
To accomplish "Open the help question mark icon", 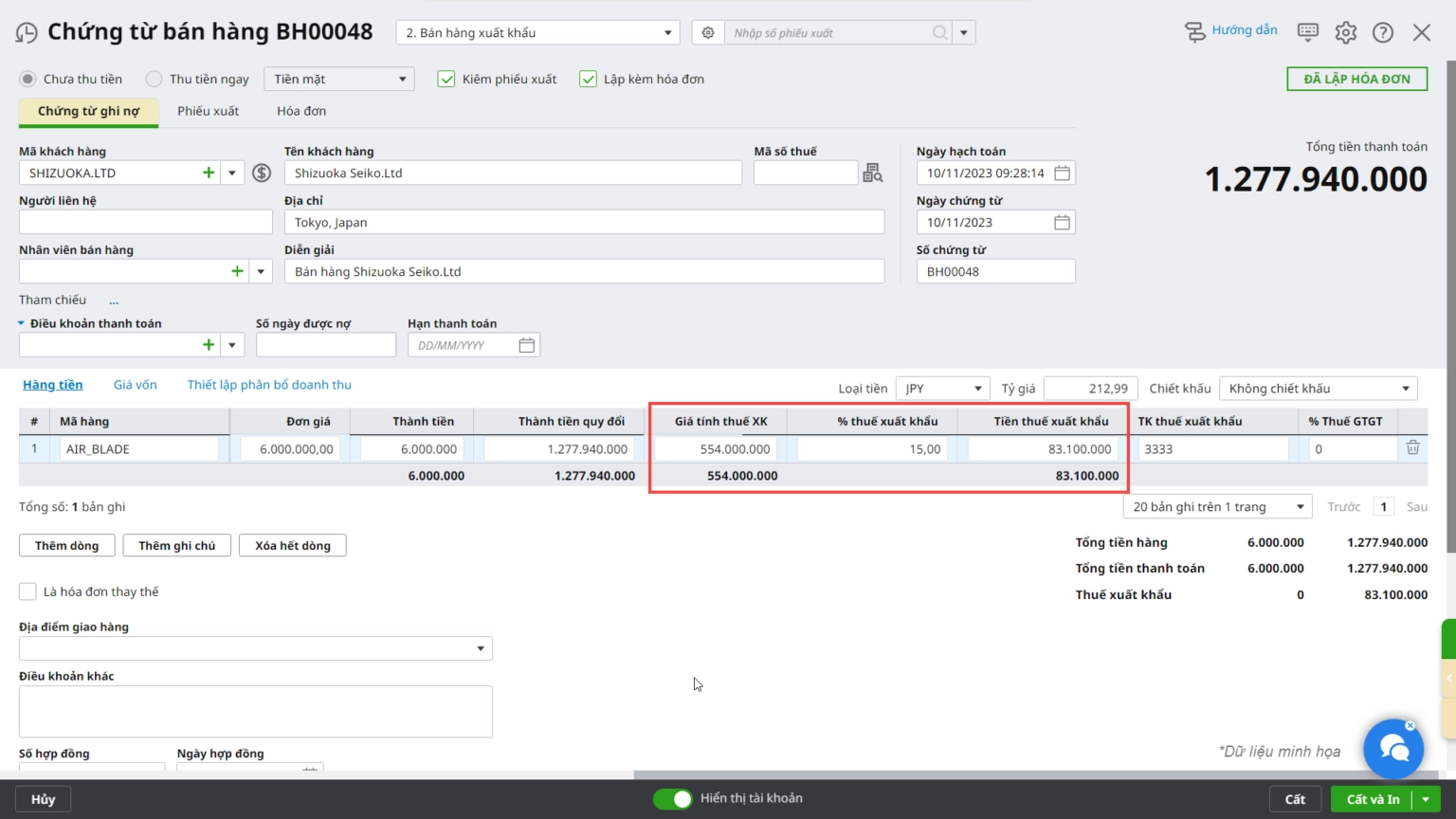I will [1383, 33].
